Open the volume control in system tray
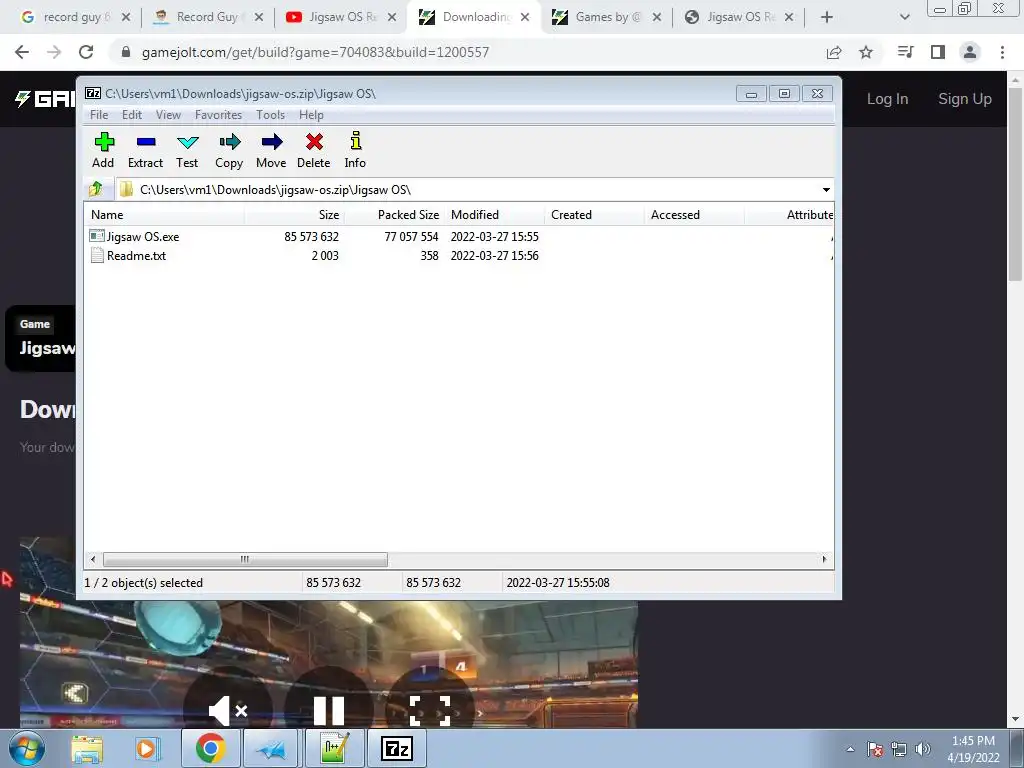The height and width of the screenshot is (768, 1024). tap(923, 749)
